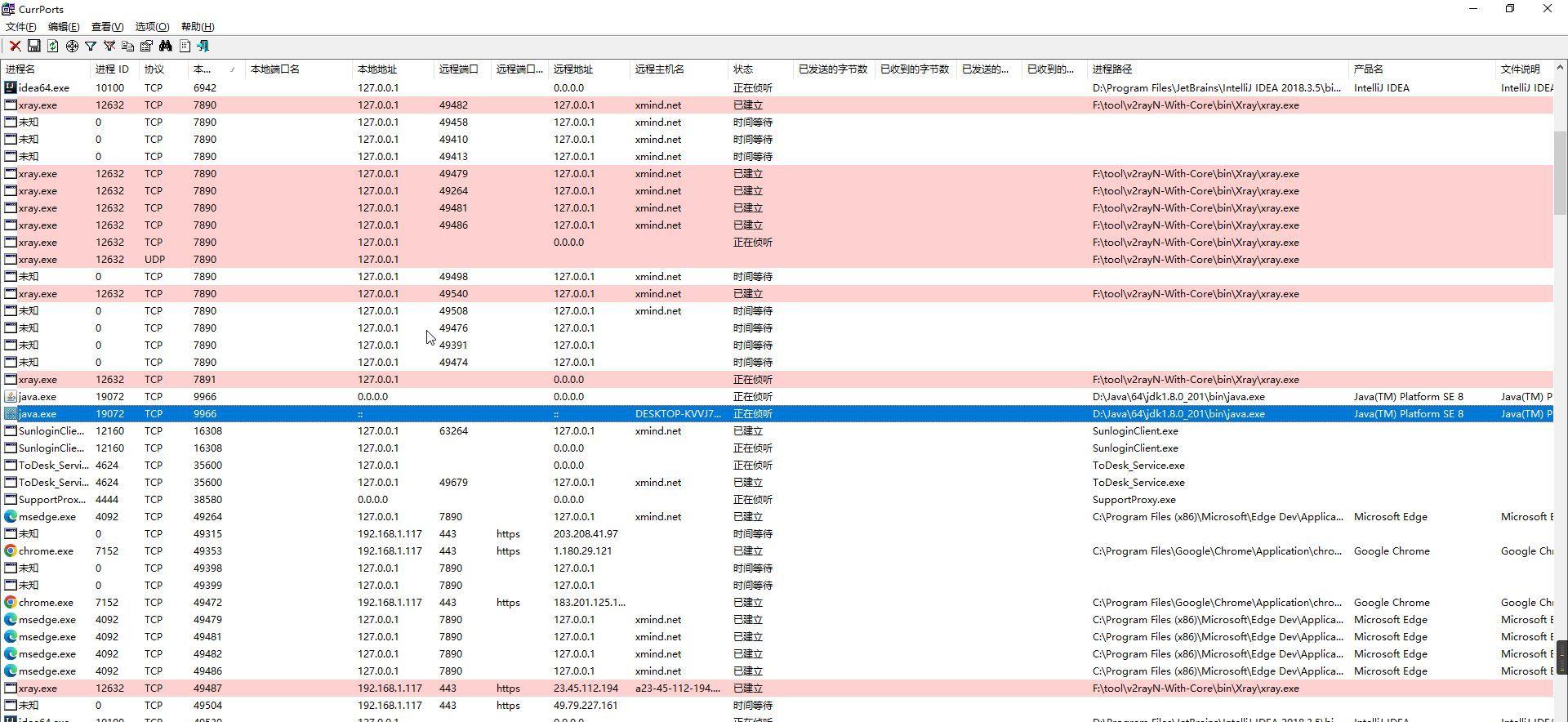Click SupportProxy process icon on port 38580

[x=11, y=499]
